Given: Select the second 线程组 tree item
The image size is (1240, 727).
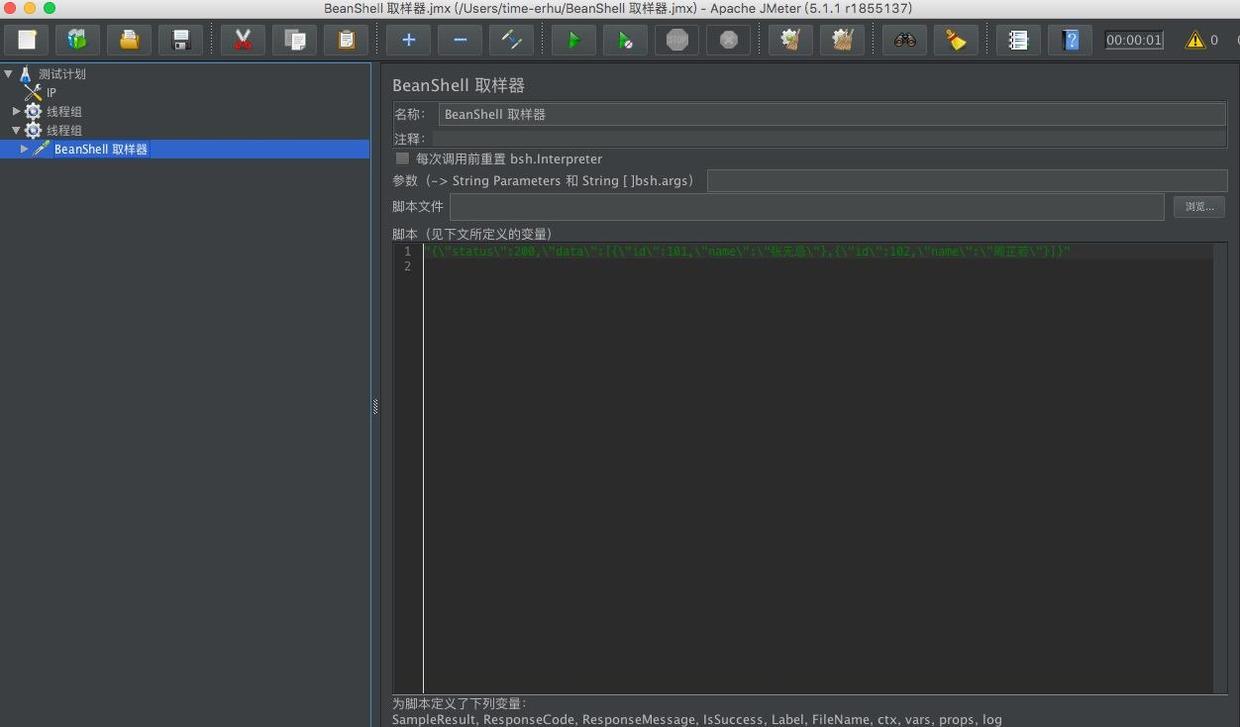Looking at the screenshot, I should [64, 130].
